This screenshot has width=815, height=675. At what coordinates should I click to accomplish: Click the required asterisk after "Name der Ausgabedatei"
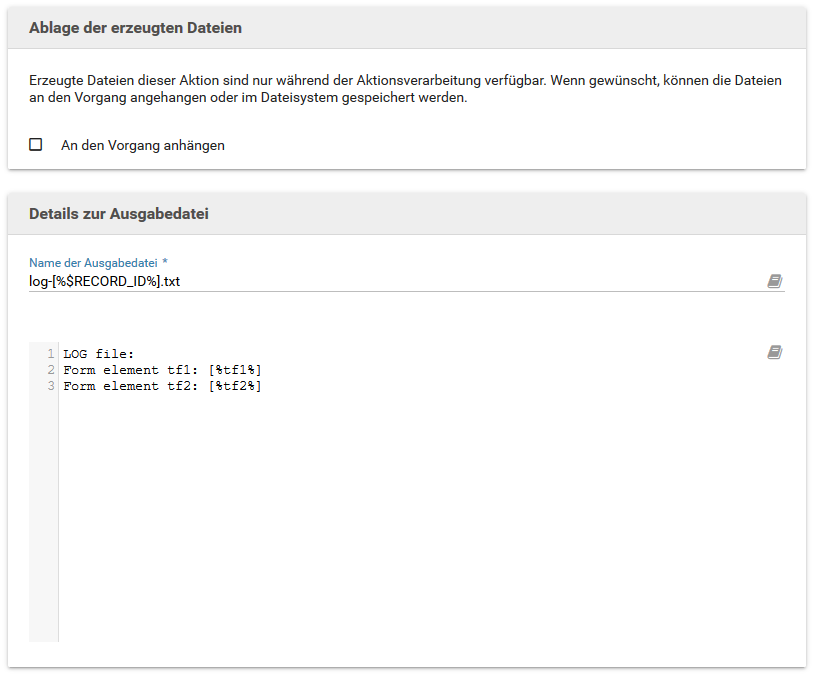(165, 262)
